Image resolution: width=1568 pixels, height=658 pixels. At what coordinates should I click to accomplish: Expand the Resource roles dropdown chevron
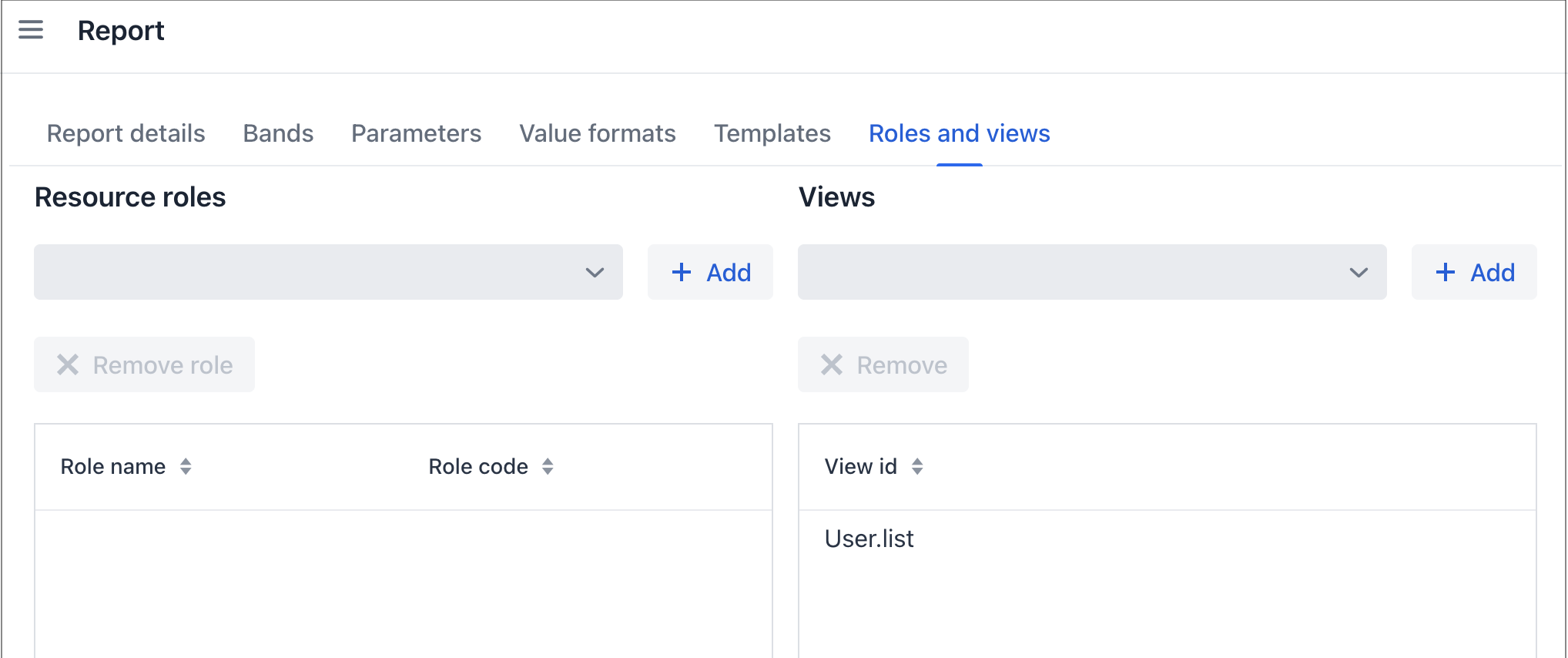coord(595,272)
